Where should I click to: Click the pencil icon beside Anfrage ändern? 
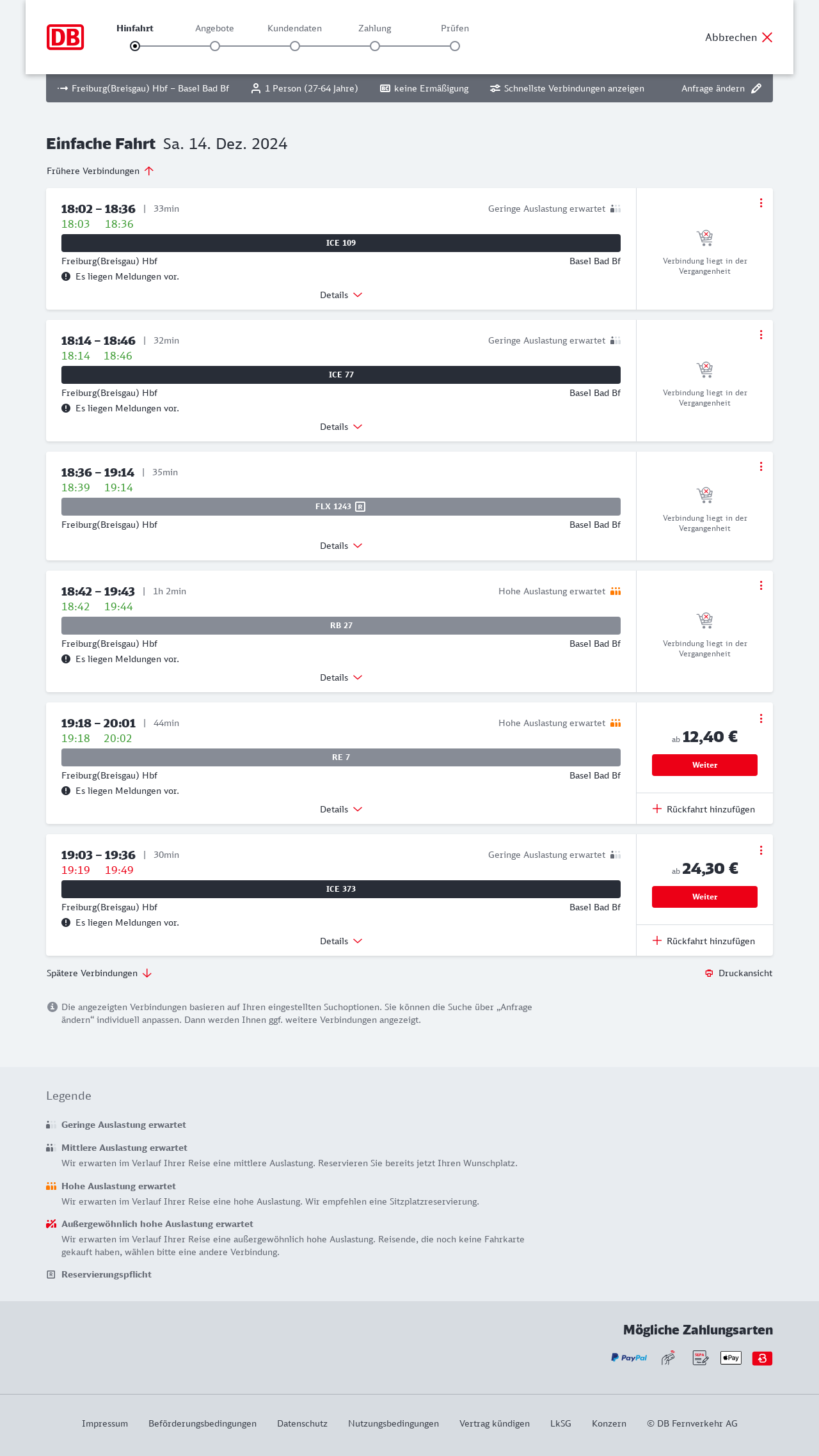pos(756,88)
